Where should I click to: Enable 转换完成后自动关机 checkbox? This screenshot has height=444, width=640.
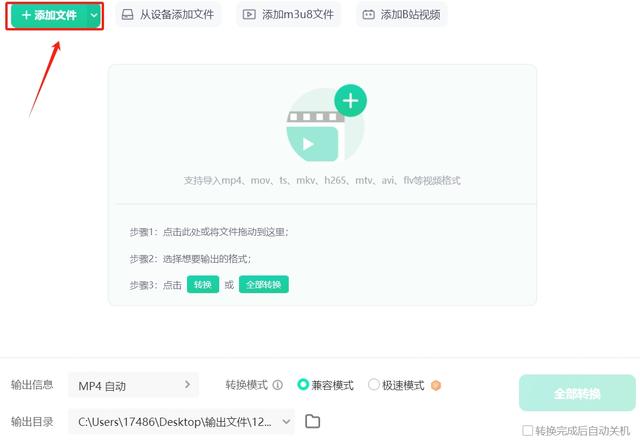click(528, 431)
